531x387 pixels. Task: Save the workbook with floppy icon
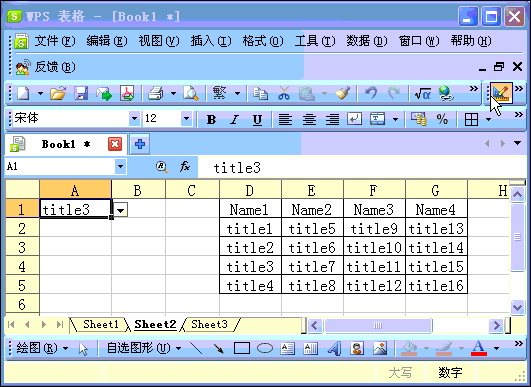pyautogui.click(x=81, y=93)
